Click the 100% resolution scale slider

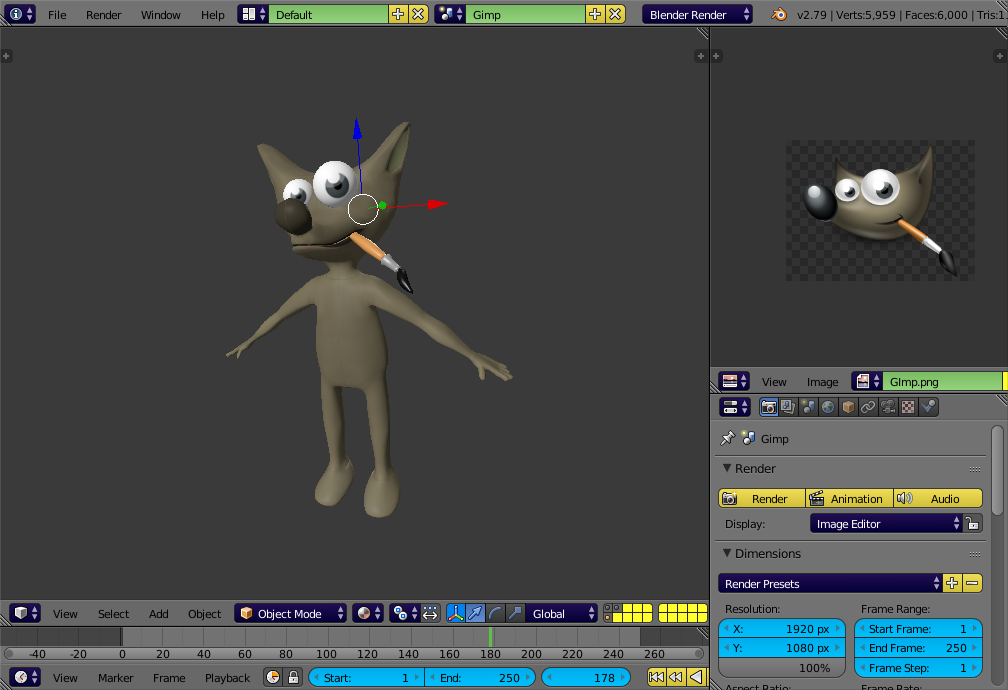pyautogui.click(x=782, y=667)
